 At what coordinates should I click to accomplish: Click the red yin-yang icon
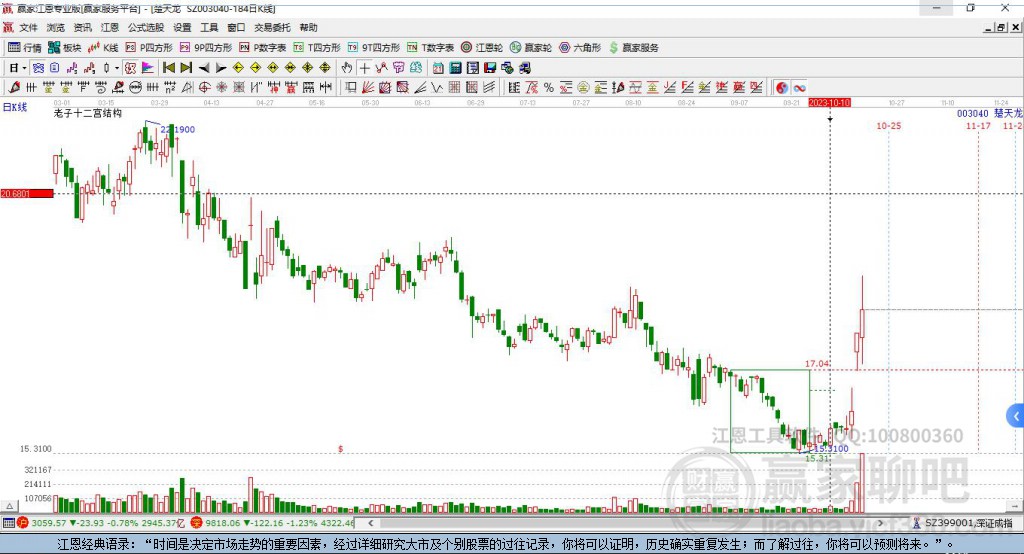[x=782, y=88]
